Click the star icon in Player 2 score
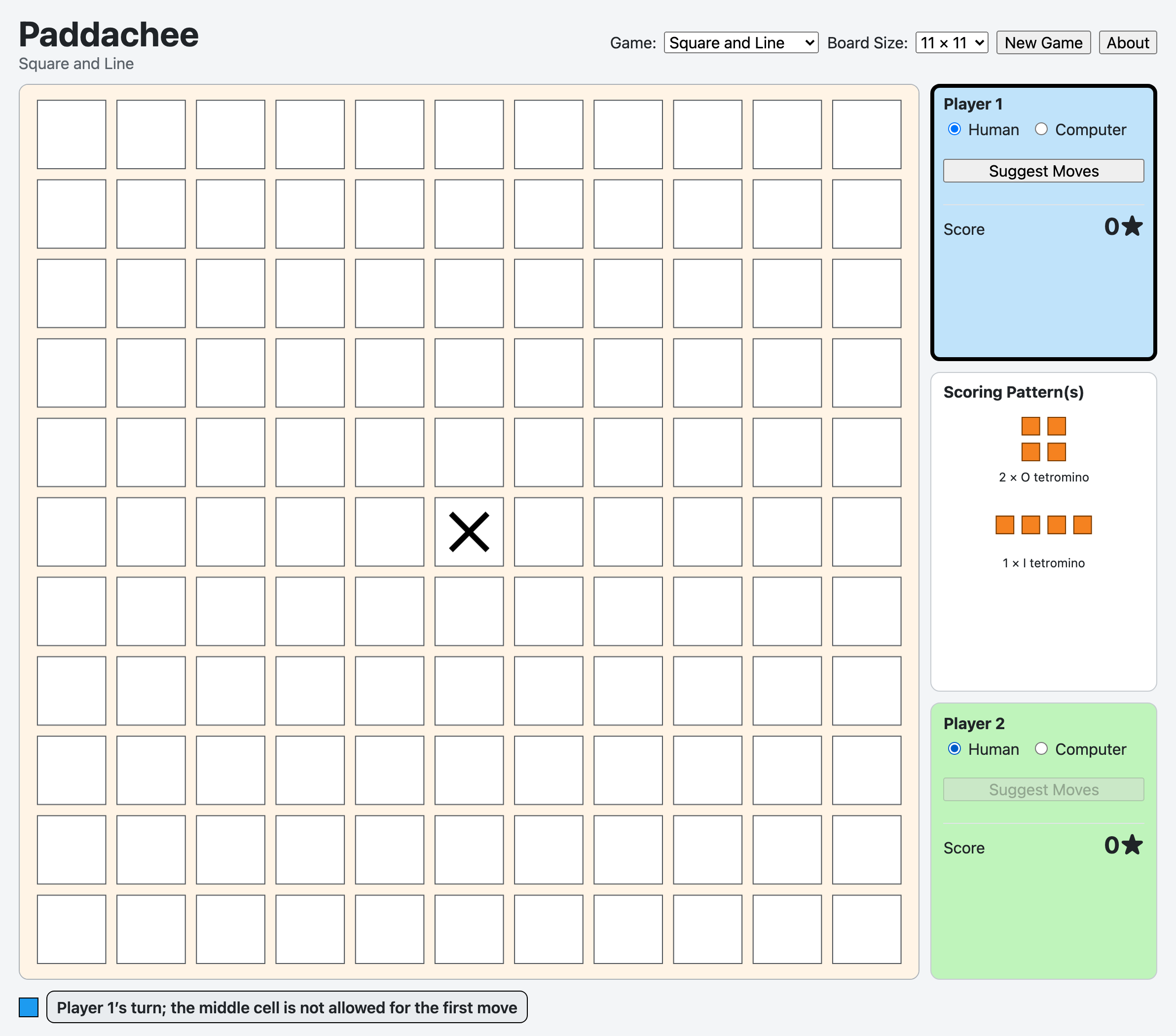Image resolution: width=1176 pixels, height=1036 pixels. [1132, 845]
